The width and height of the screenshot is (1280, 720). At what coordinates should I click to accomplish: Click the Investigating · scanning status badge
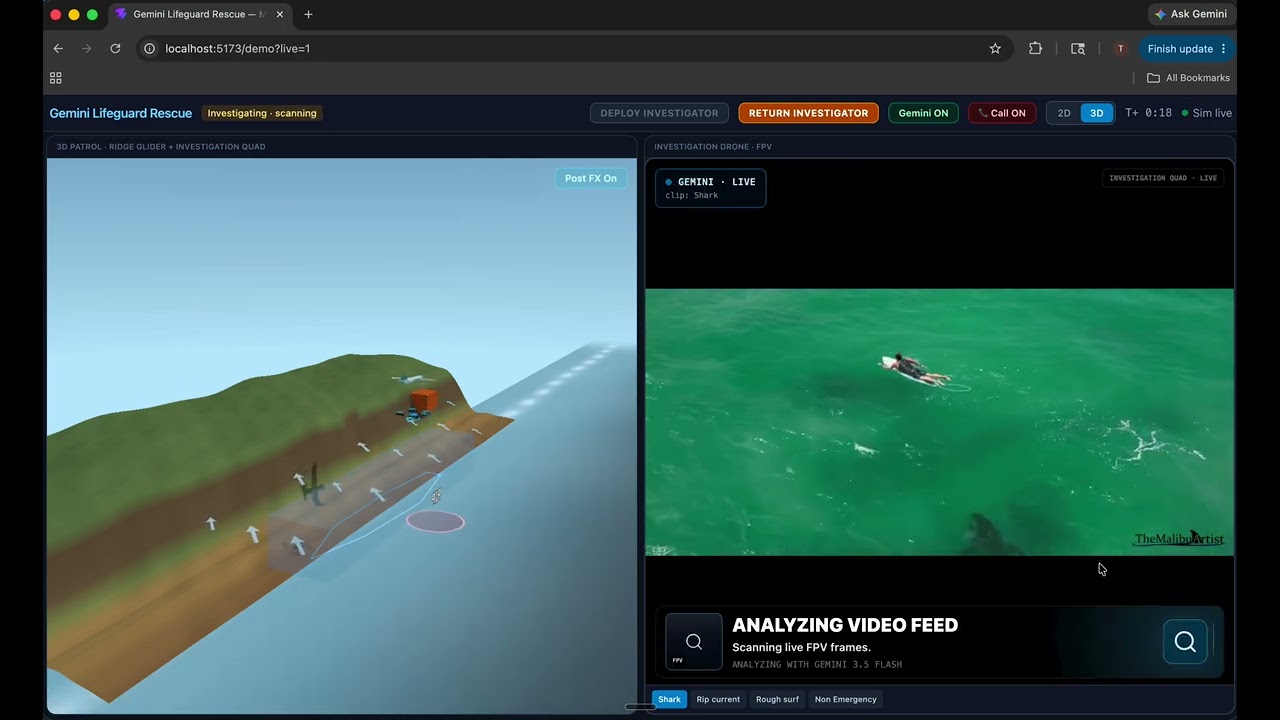pos(262,113)
